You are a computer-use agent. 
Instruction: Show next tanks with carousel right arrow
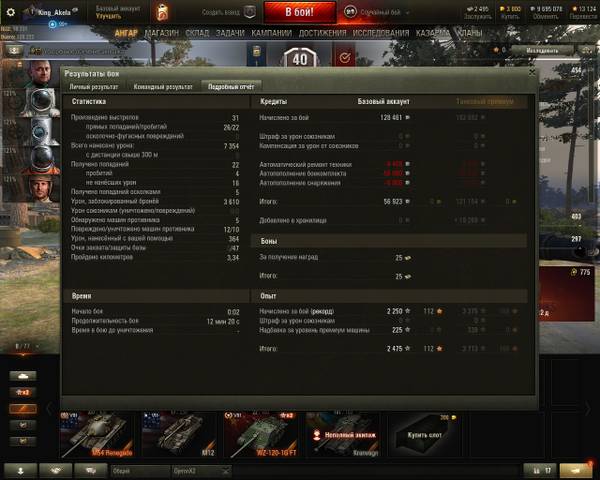tap(588, 409)
